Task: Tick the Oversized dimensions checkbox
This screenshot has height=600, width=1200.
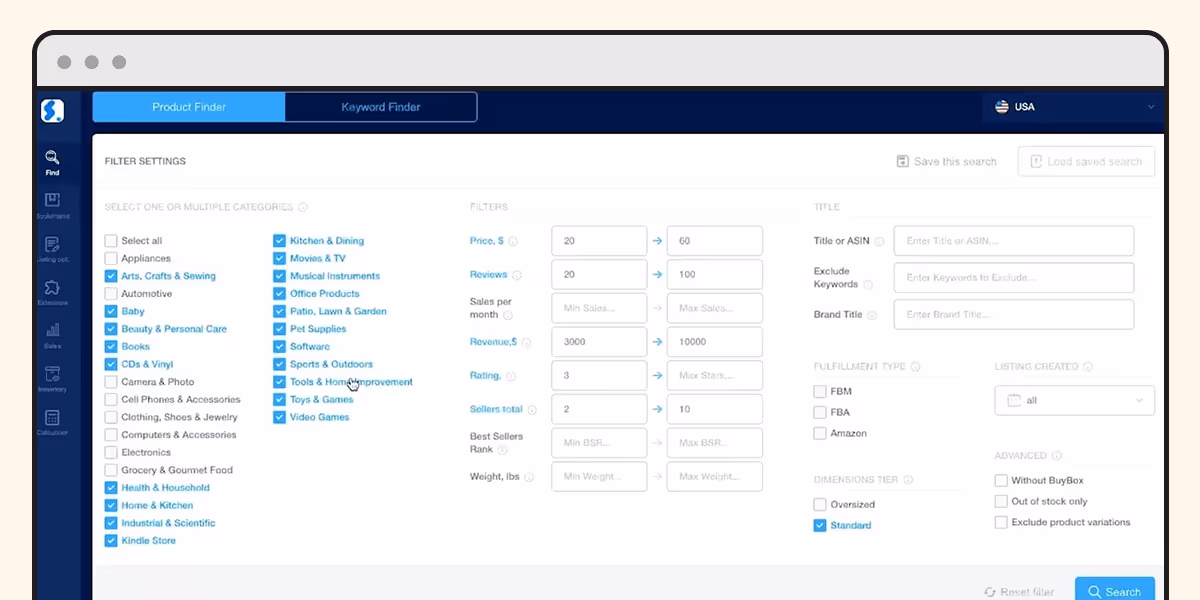Action: coord(820,505)
